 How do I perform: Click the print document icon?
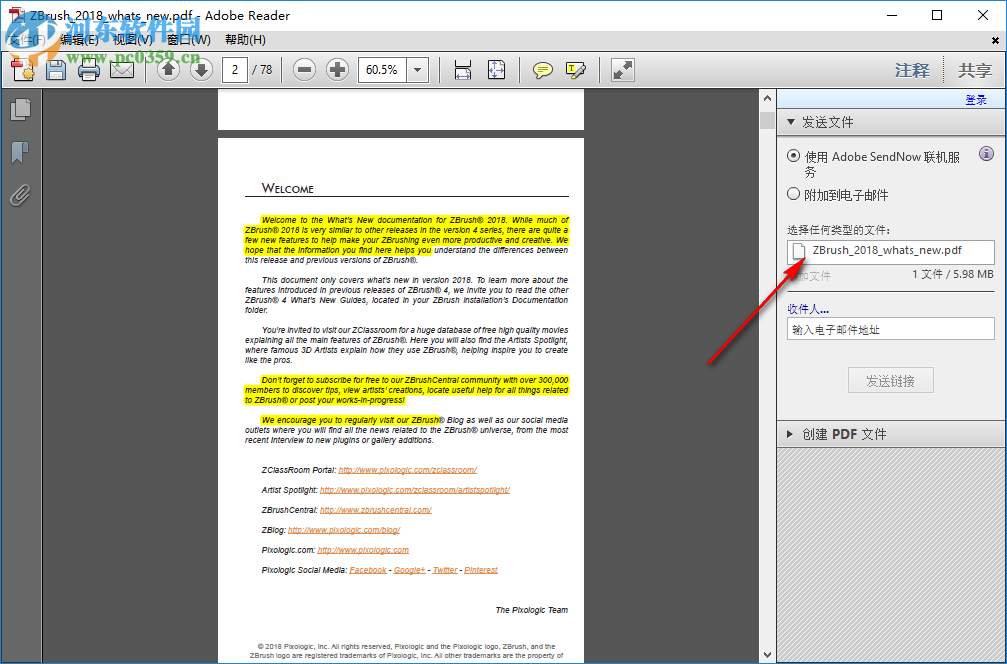point(89,69)
